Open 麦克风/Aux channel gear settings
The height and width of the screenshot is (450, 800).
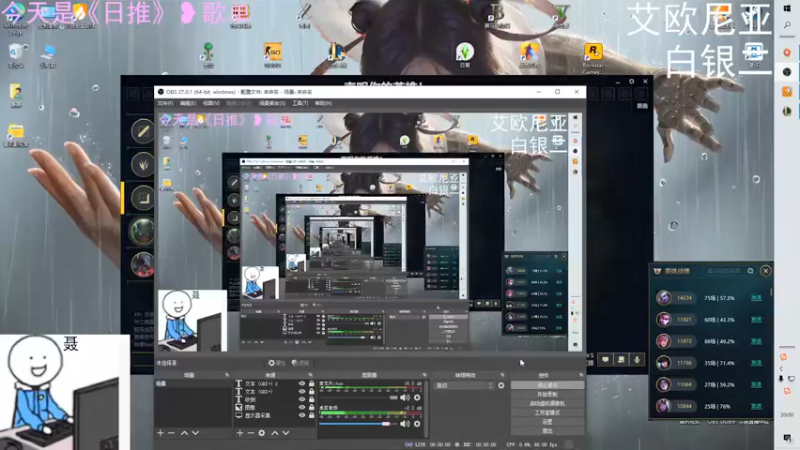coord(417,397)
